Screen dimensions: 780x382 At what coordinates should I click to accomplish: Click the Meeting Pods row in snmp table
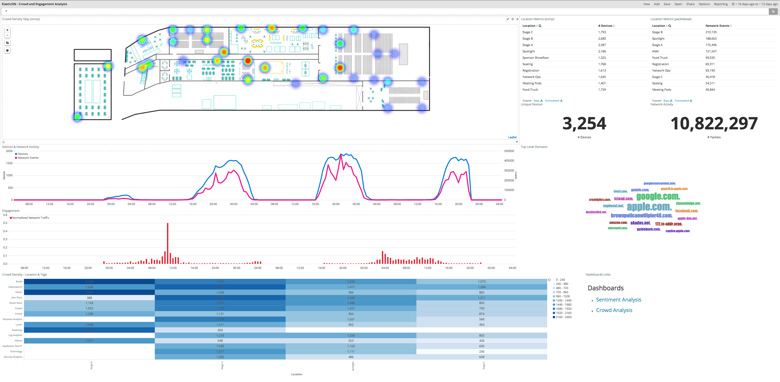pos(584,83)
